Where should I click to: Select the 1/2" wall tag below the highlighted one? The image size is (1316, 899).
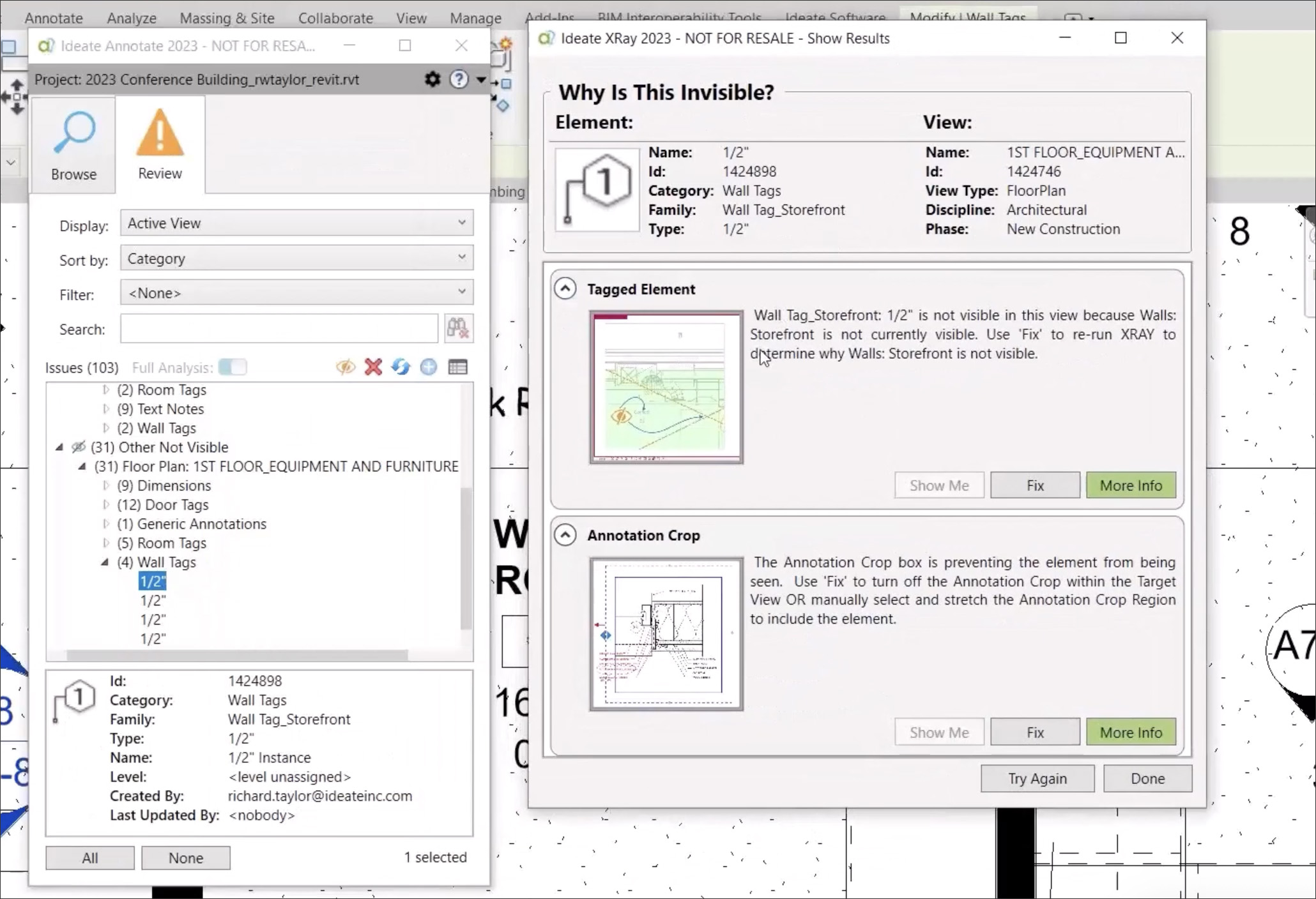pyautogui.click(x=153, y=600)
